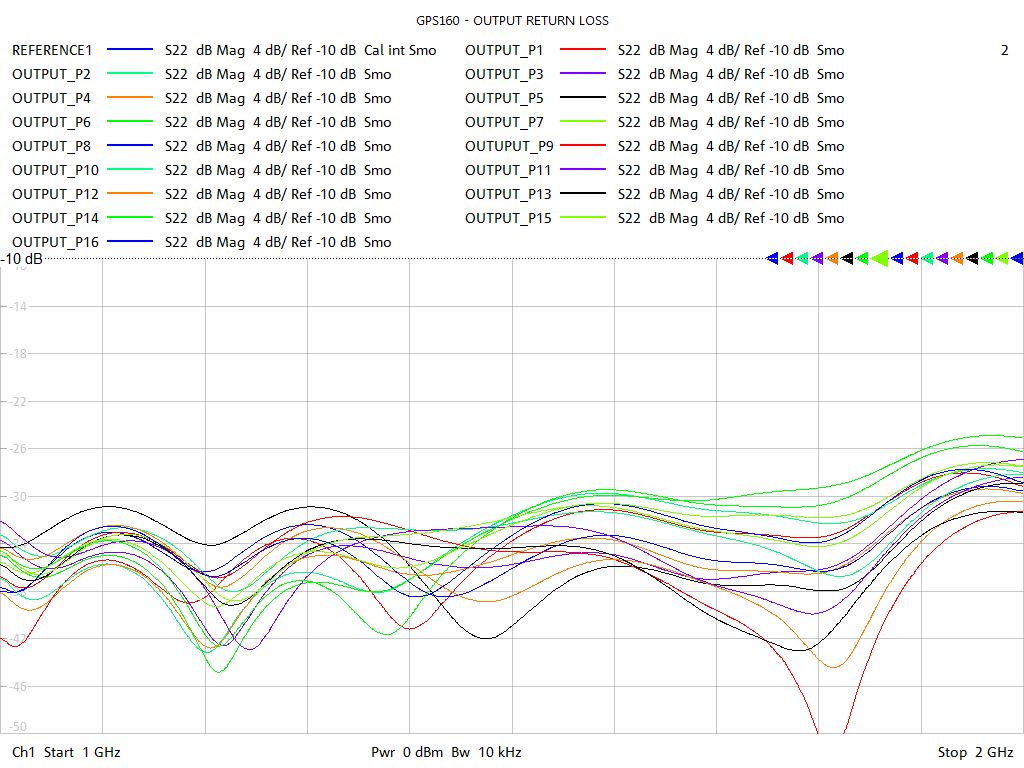1024x768 pixels.
Task: Click the orange line sample beside OUTPUT_P4
Action: (x=130, y=97)
